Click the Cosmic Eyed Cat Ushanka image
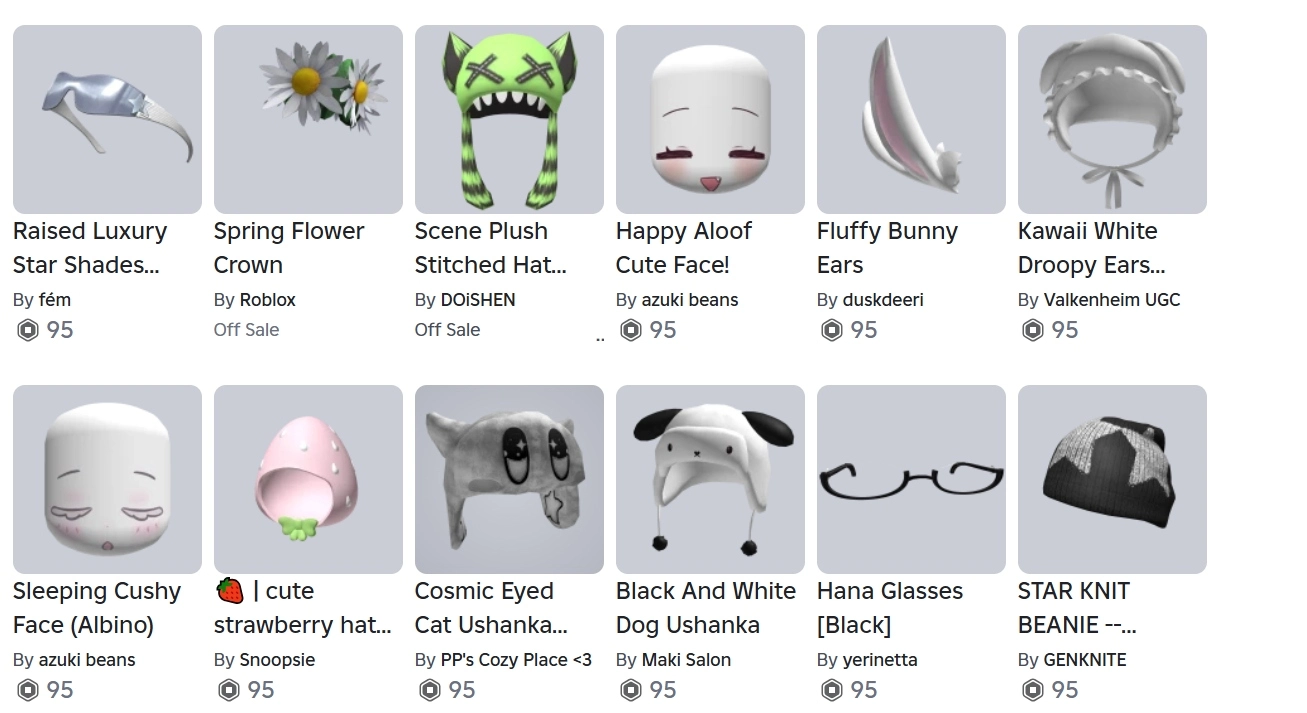1307x713 pixels. click(x=509, y=479)
